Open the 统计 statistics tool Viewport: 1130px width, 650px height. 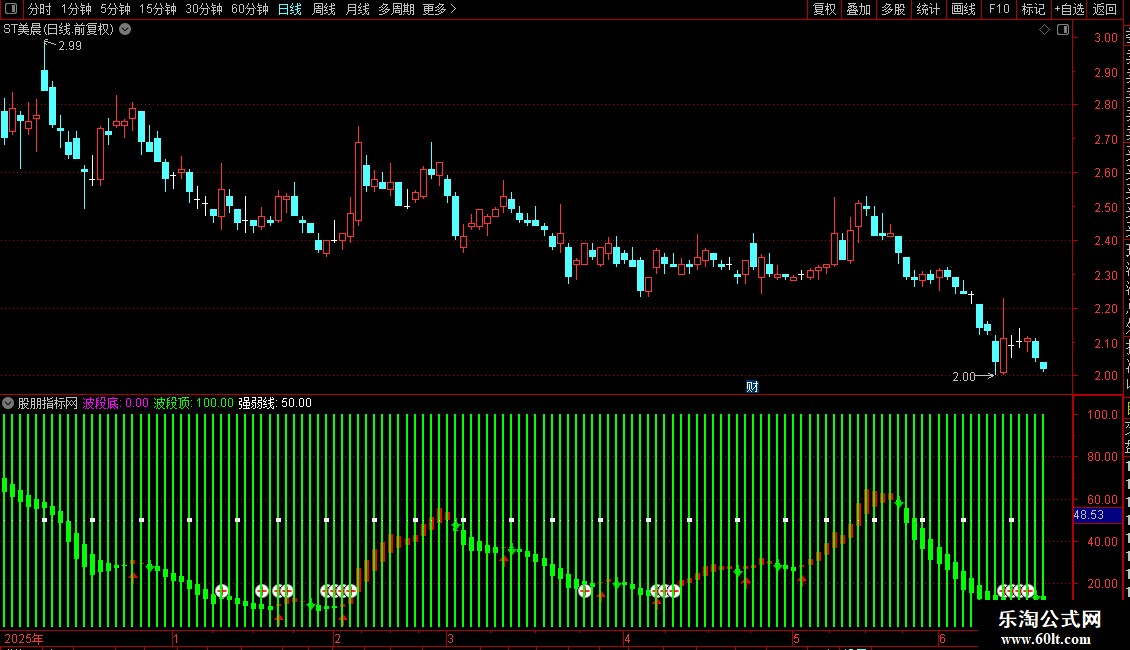point(927,9)
